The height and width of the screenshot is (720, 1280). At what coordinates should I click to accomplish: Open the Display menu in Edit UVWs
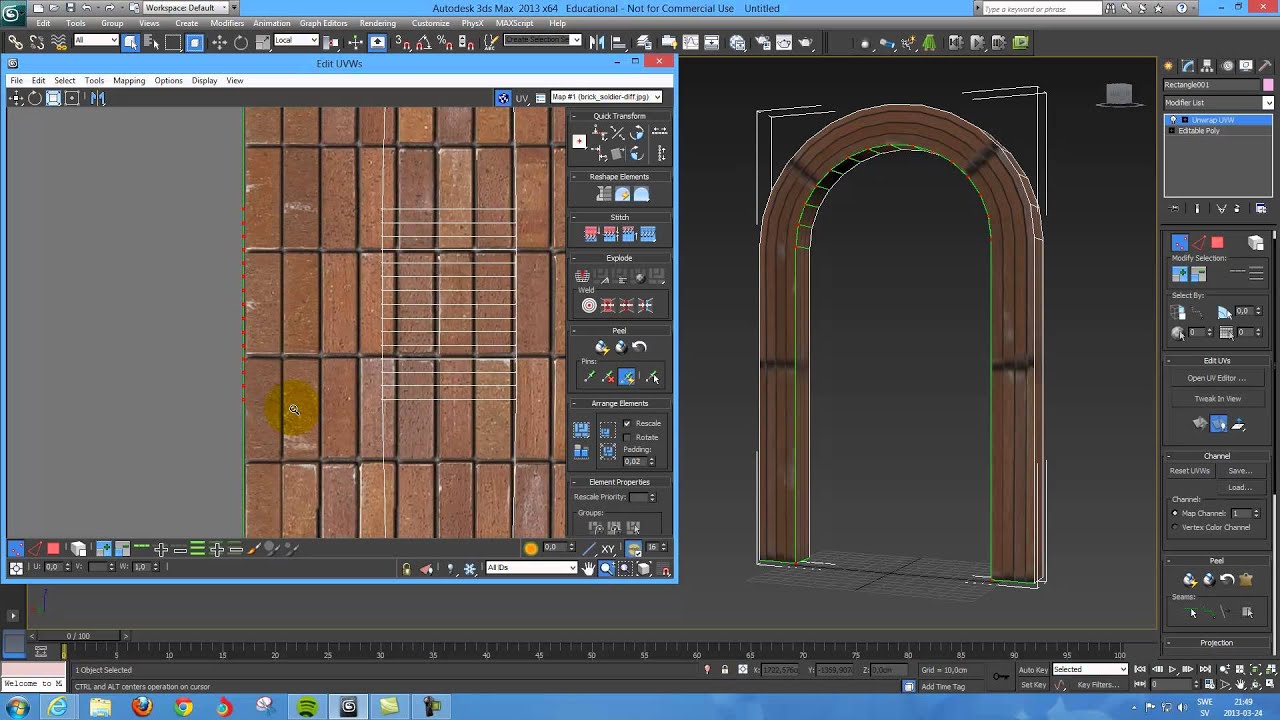(x=204, y=81)
